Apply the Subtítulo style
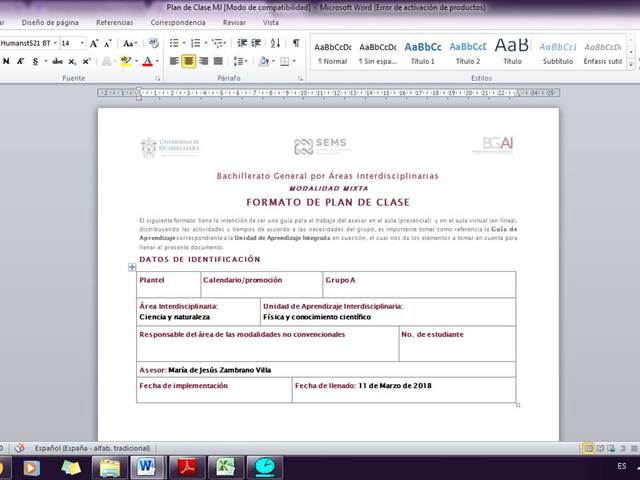 [558, 53]
